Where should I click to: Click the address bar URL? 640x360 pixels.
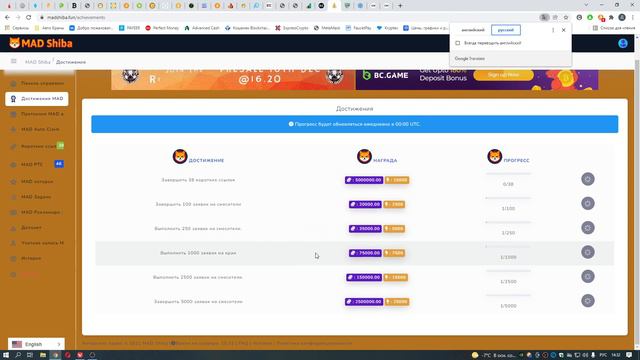pyautogui.click(x=76, y=18)
